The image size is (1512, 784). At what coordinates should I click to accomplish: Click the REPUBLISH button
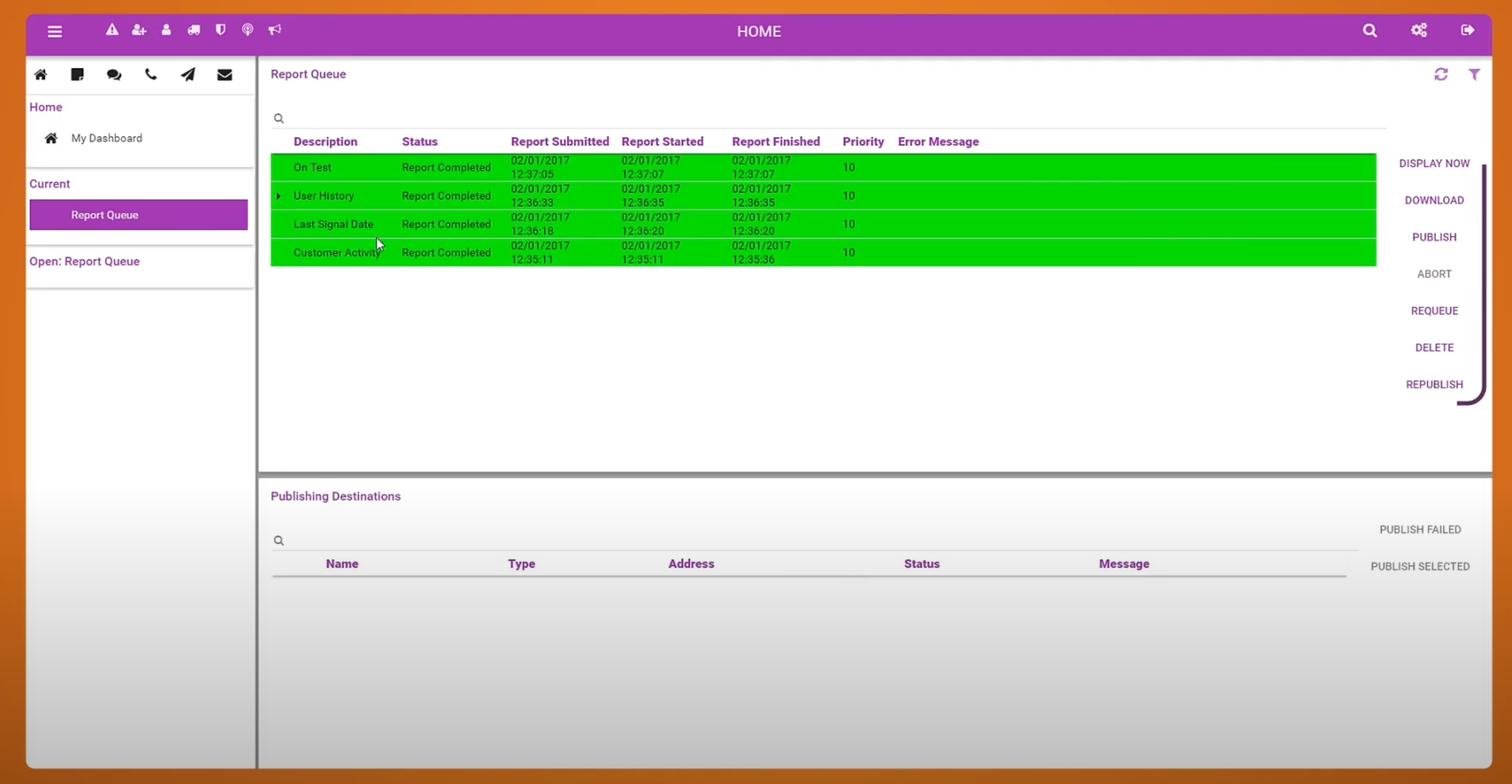click(x=1433, y=384)
